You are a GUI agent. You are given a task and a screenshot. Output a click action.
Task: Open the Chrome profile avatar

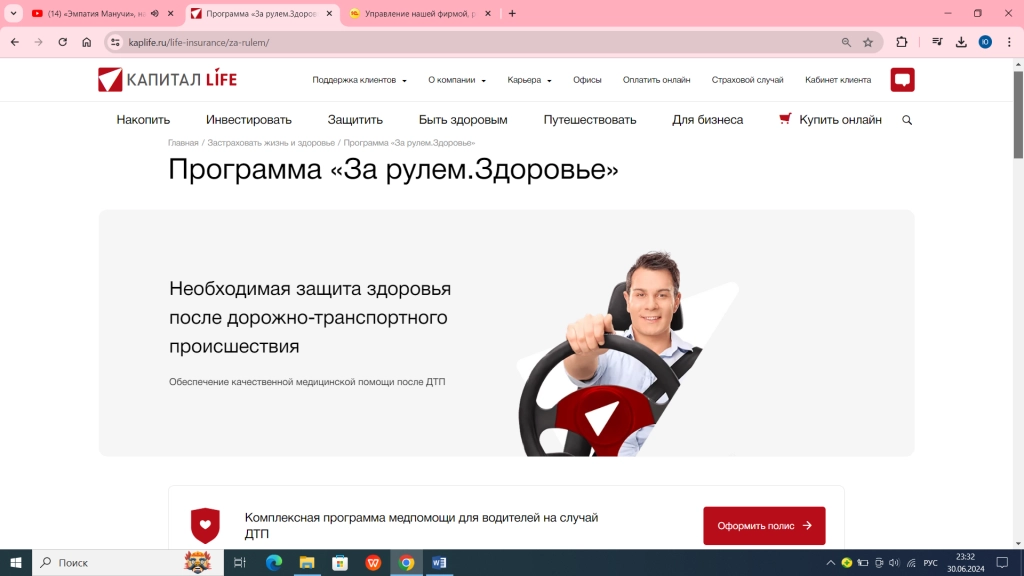click(985, 42)
